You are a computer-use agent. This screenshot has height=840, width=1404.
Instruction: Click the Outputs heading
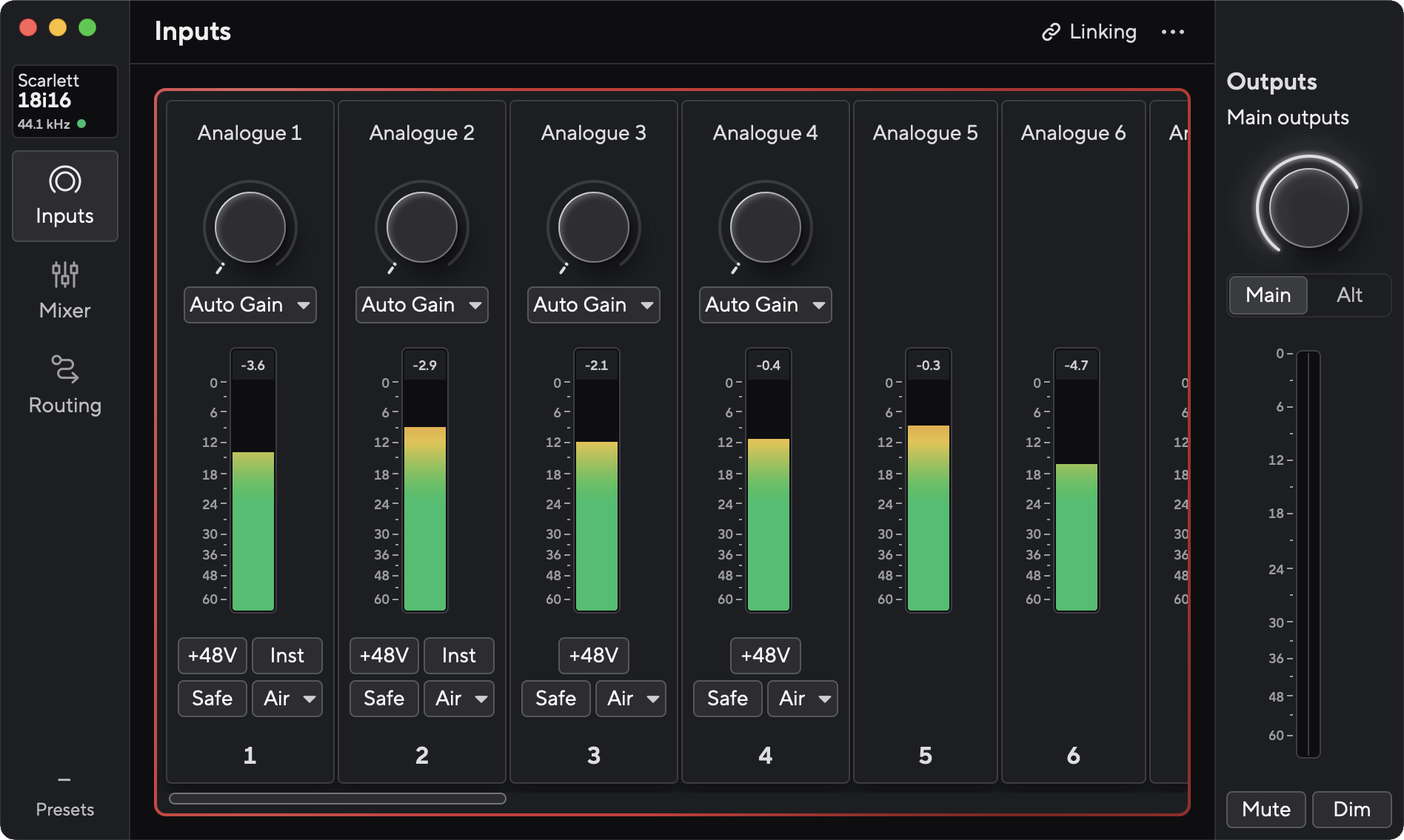[x=1272, y=81]
